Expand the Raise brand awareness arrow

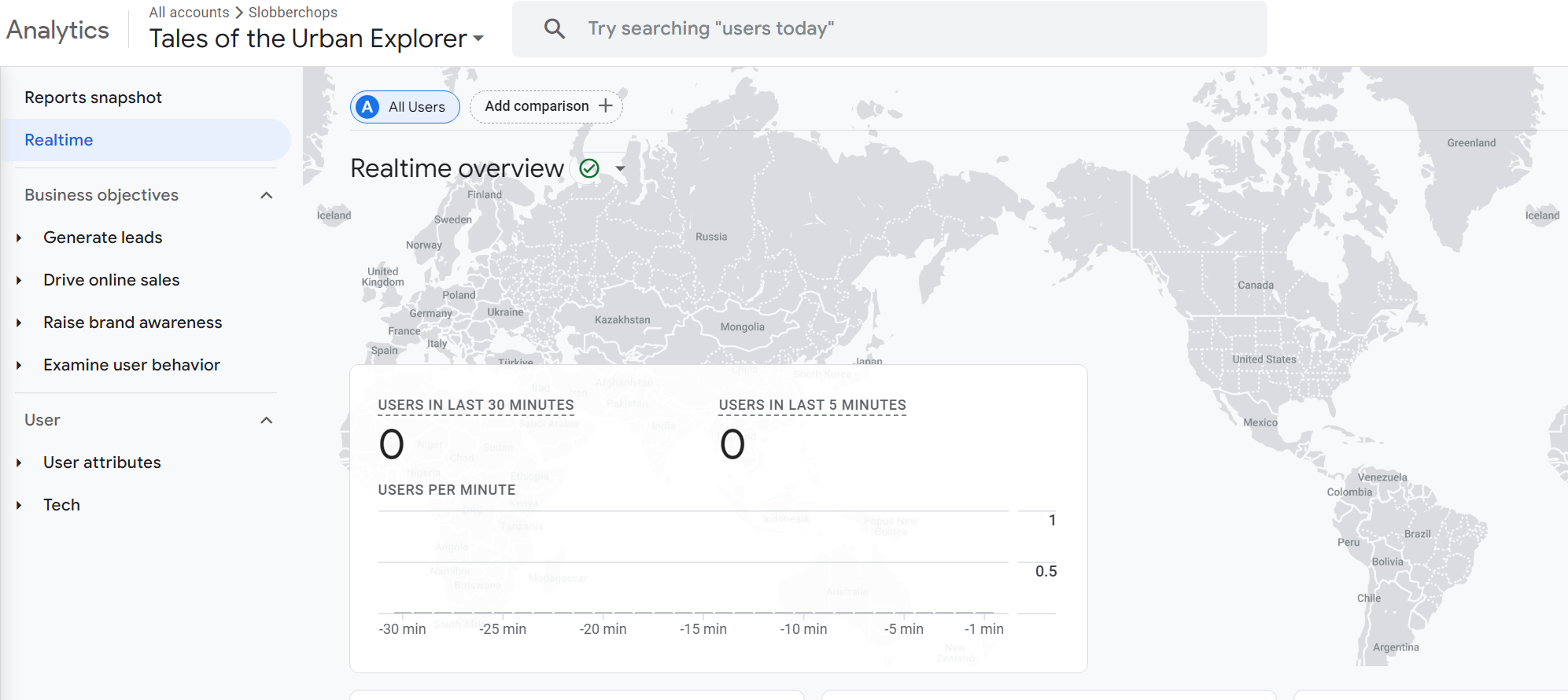[19, 322]
